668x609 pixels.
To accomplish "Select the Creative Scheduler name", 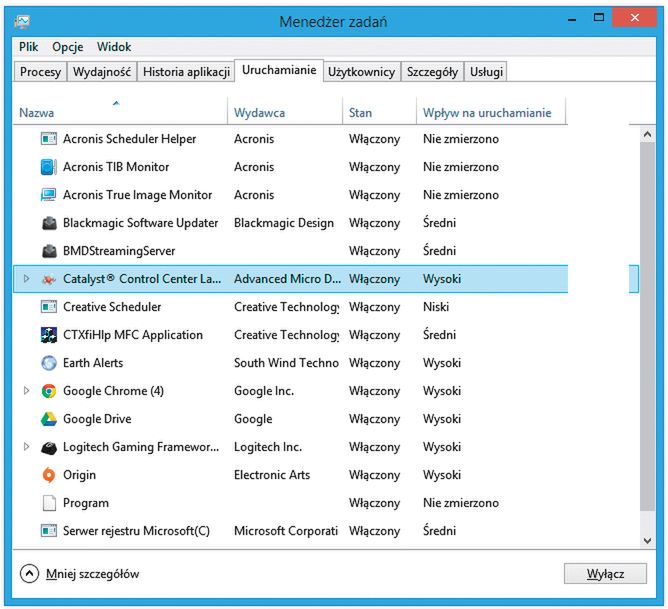I will 112,307.
